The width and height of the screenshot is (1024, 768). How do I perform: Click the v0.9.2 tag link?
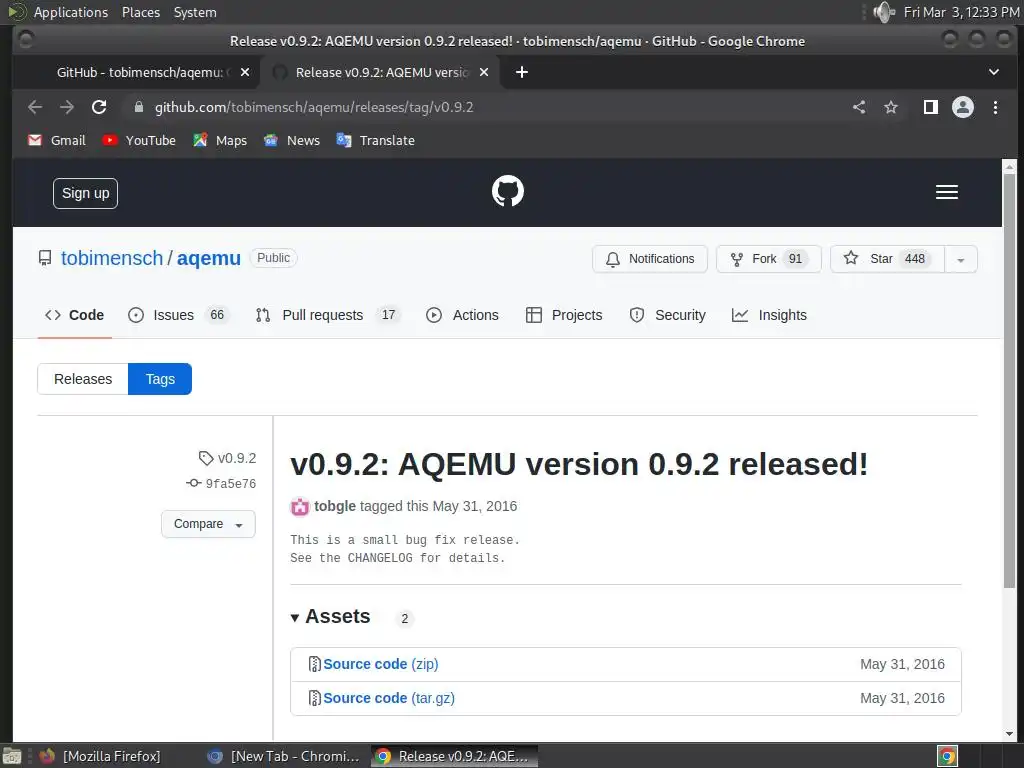click(236, 458)
